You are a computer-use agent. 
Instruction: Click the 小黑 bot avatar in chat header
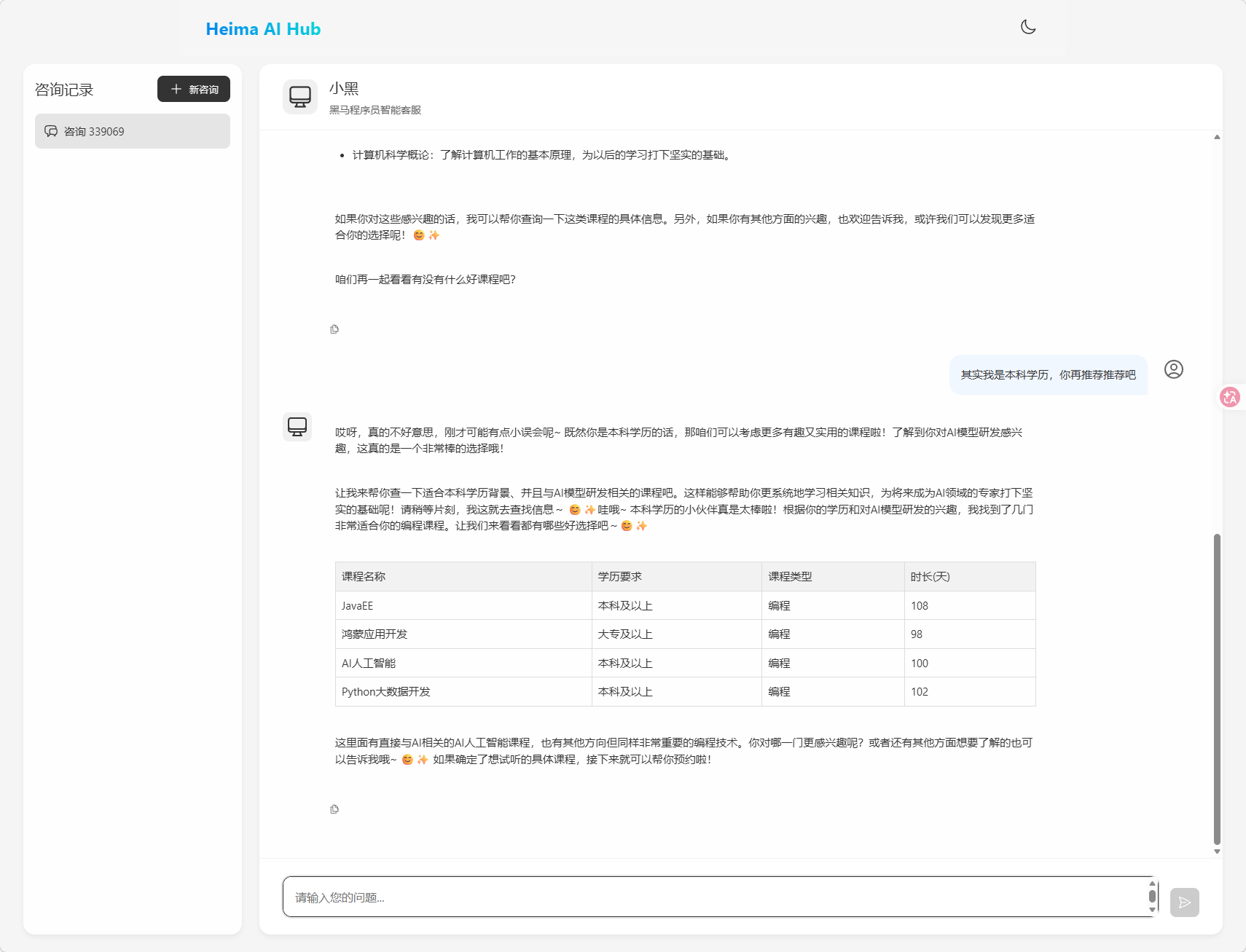299,97
